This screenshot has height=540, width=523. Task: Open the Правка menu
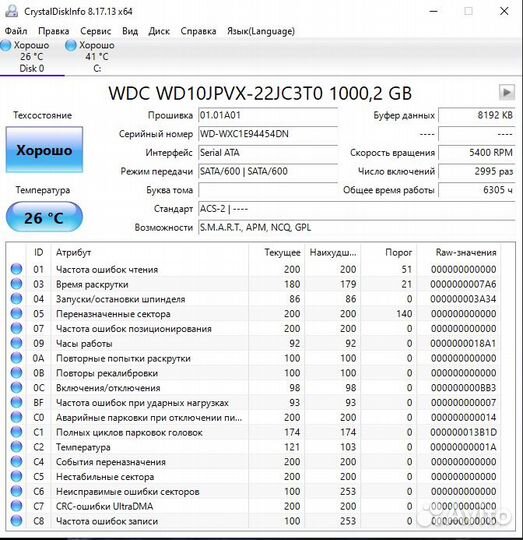point(53,31)
